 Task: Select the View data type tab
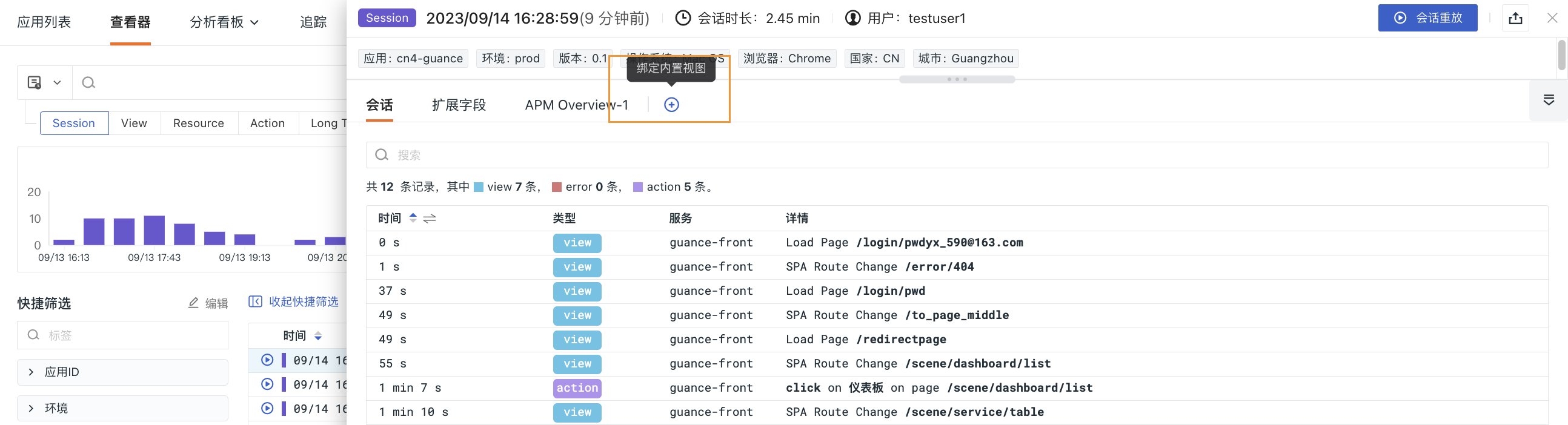tap(134, 124)
